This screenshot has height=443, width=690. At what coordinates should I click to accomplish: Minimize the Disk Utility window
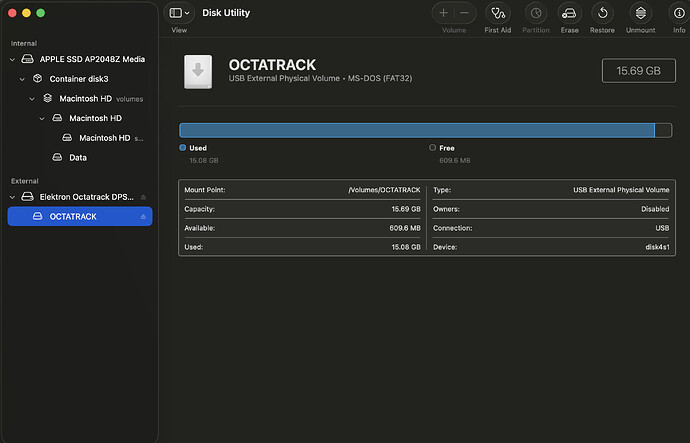(x=26, y=13)
